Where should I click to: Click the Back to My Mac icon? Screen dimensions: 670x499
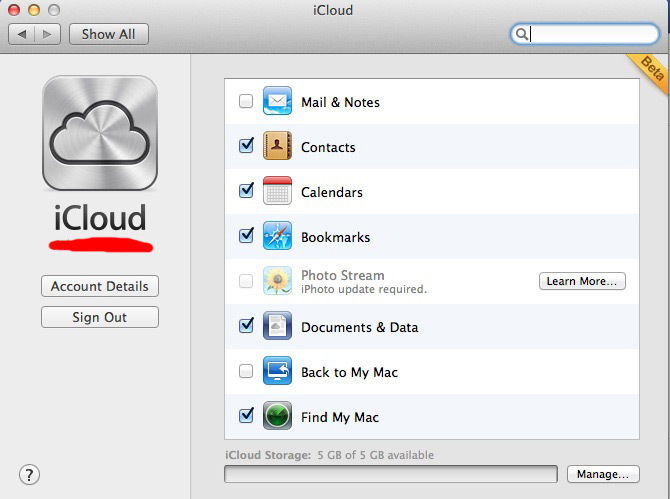click(x=277, y=372)
